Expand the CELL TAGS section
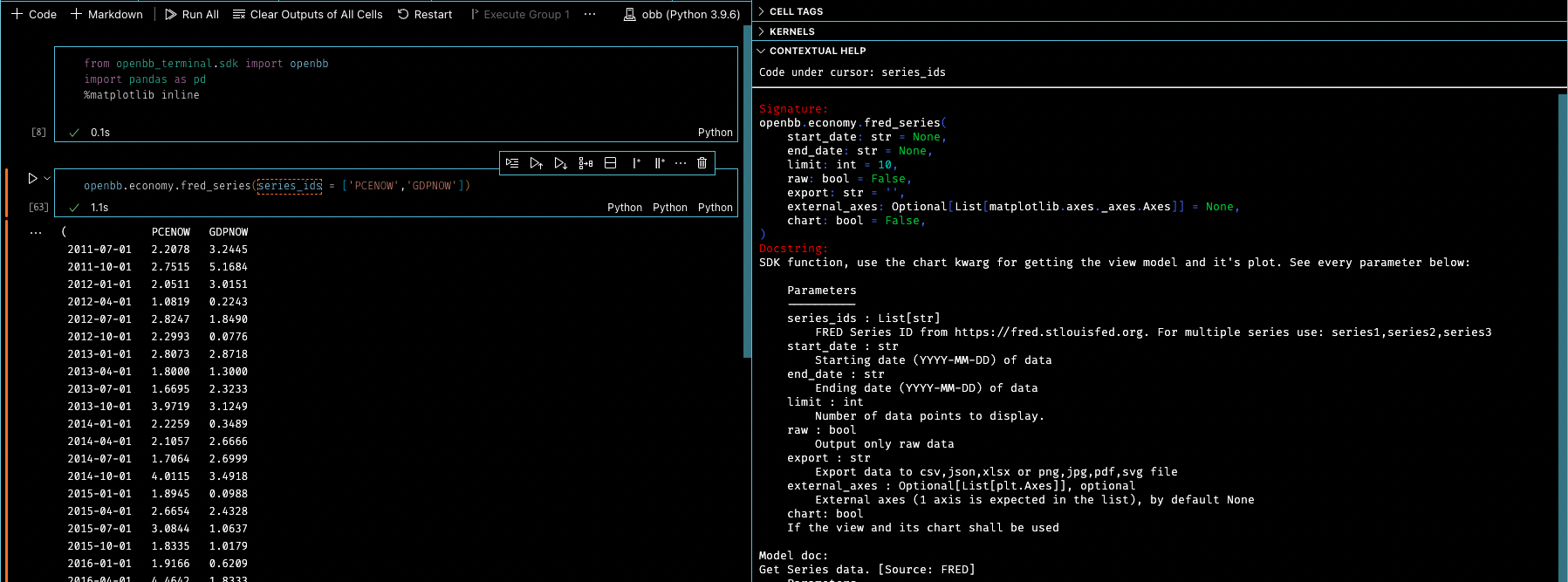Viewport: 1568px width, 582px height. click(791, 11)
